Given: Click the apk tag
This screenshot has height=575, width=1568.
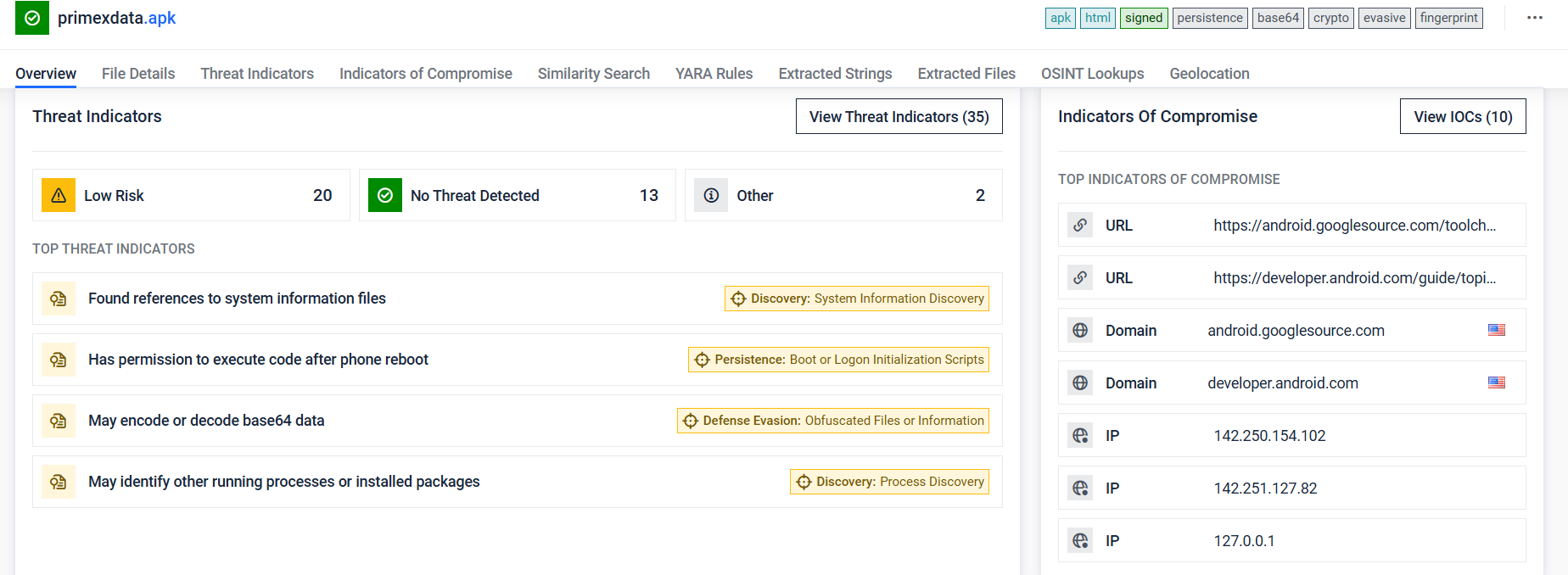Looking at the screenshot, I should (1061, 18).
